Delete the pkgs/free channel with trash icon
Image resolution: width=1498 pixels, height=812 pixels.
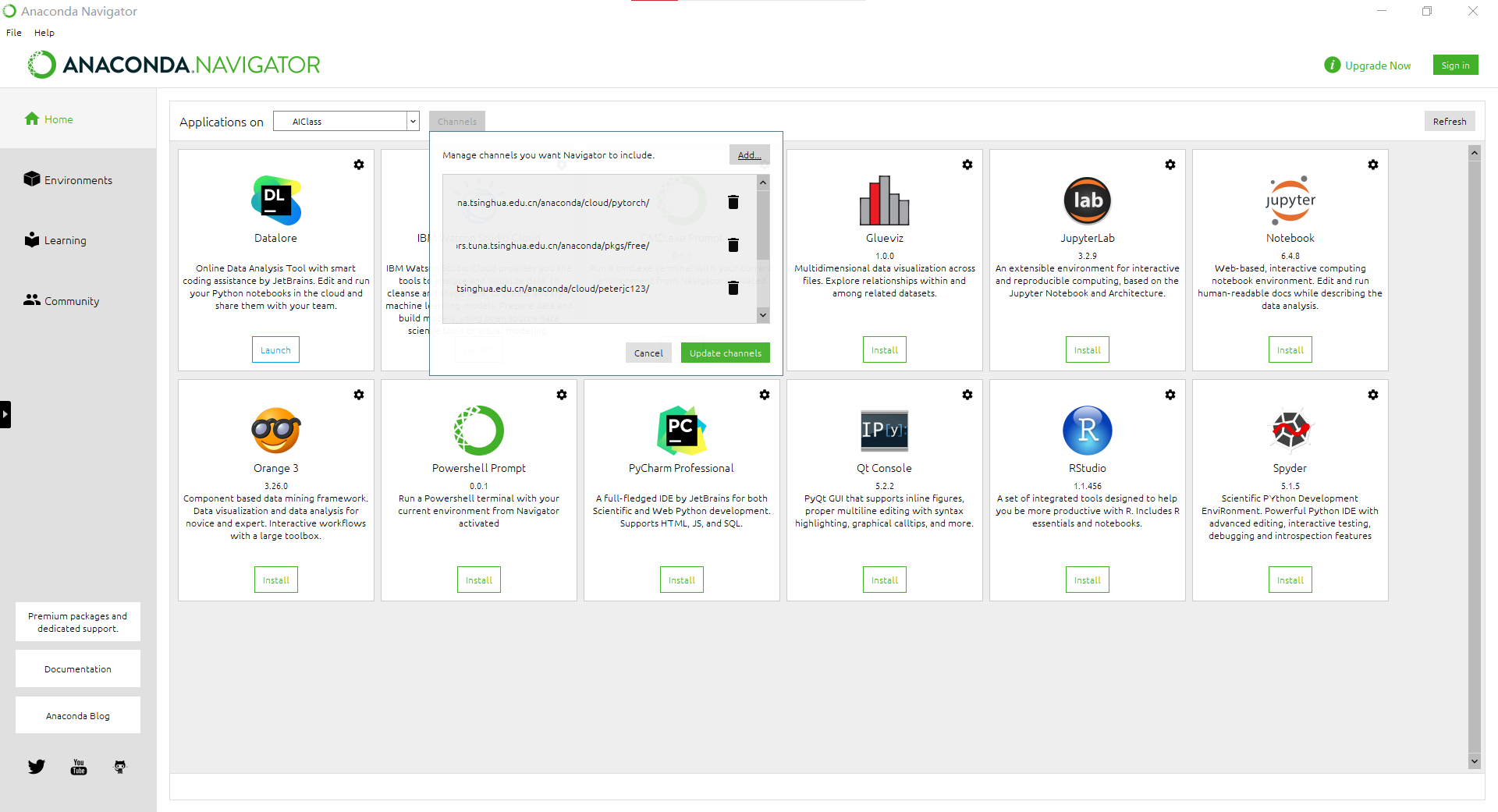tap(733, 245)
